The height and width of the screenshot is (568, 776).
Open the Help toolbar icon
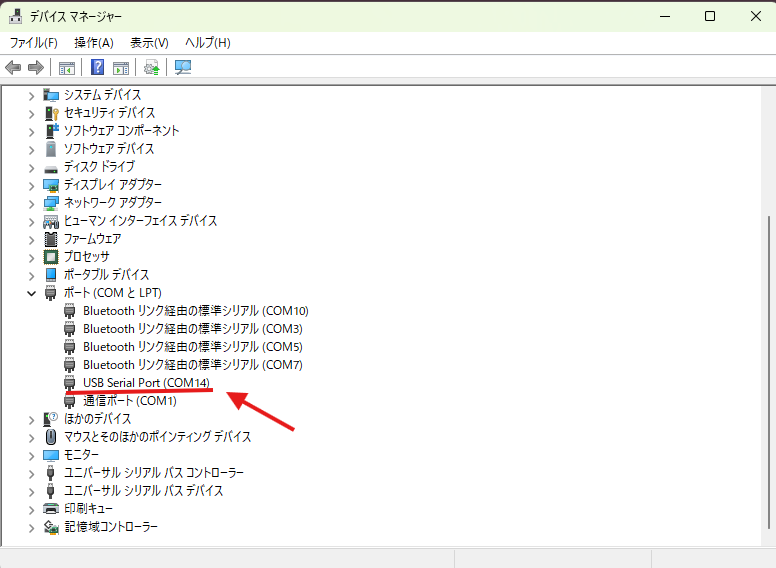click(x=97, y=67)
